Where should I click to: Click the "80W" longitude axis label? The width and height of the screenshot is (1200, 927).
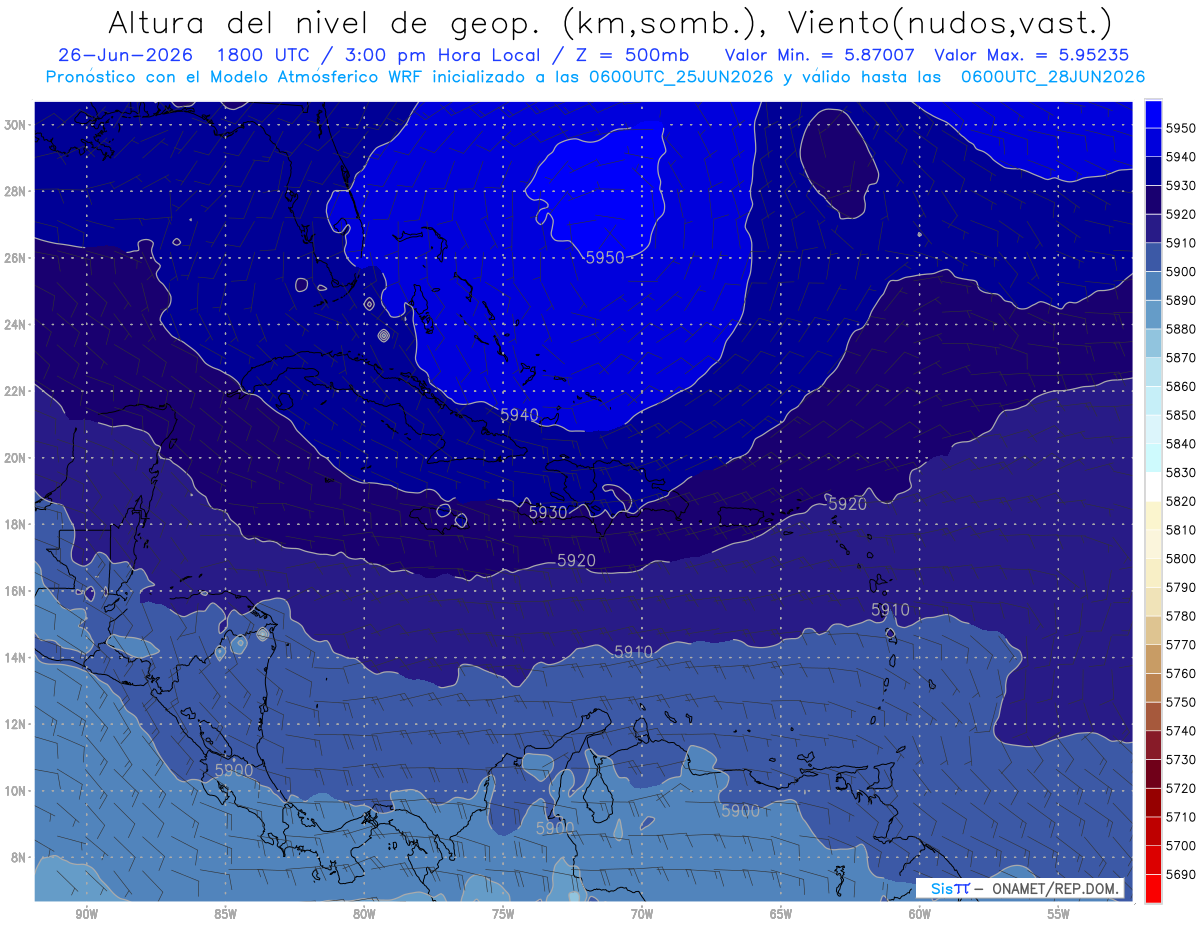coord(364,914)
